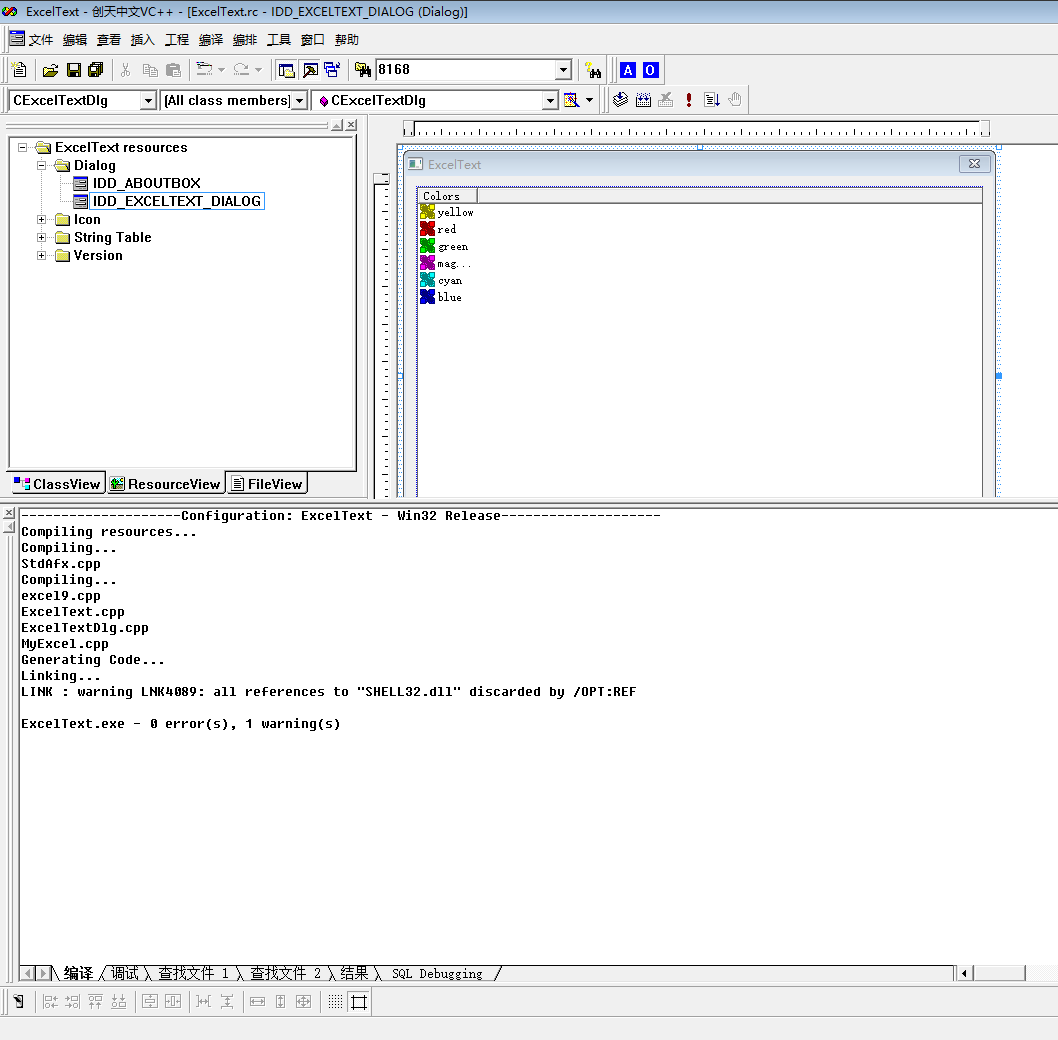Toggle the grid display dialog toolbar icon
1058x1040 pixels.
[x=335, y=1002]
